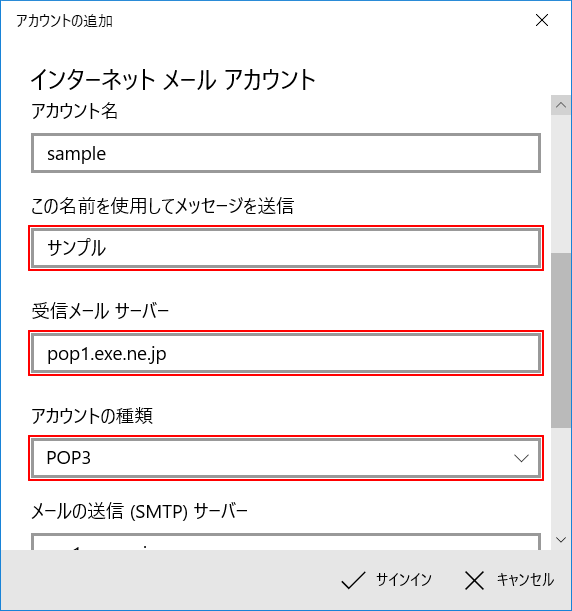This screenshot has width=572, height=611.
Task: Click the scrollbar up arrow
Action: click(x=561, y=105)
